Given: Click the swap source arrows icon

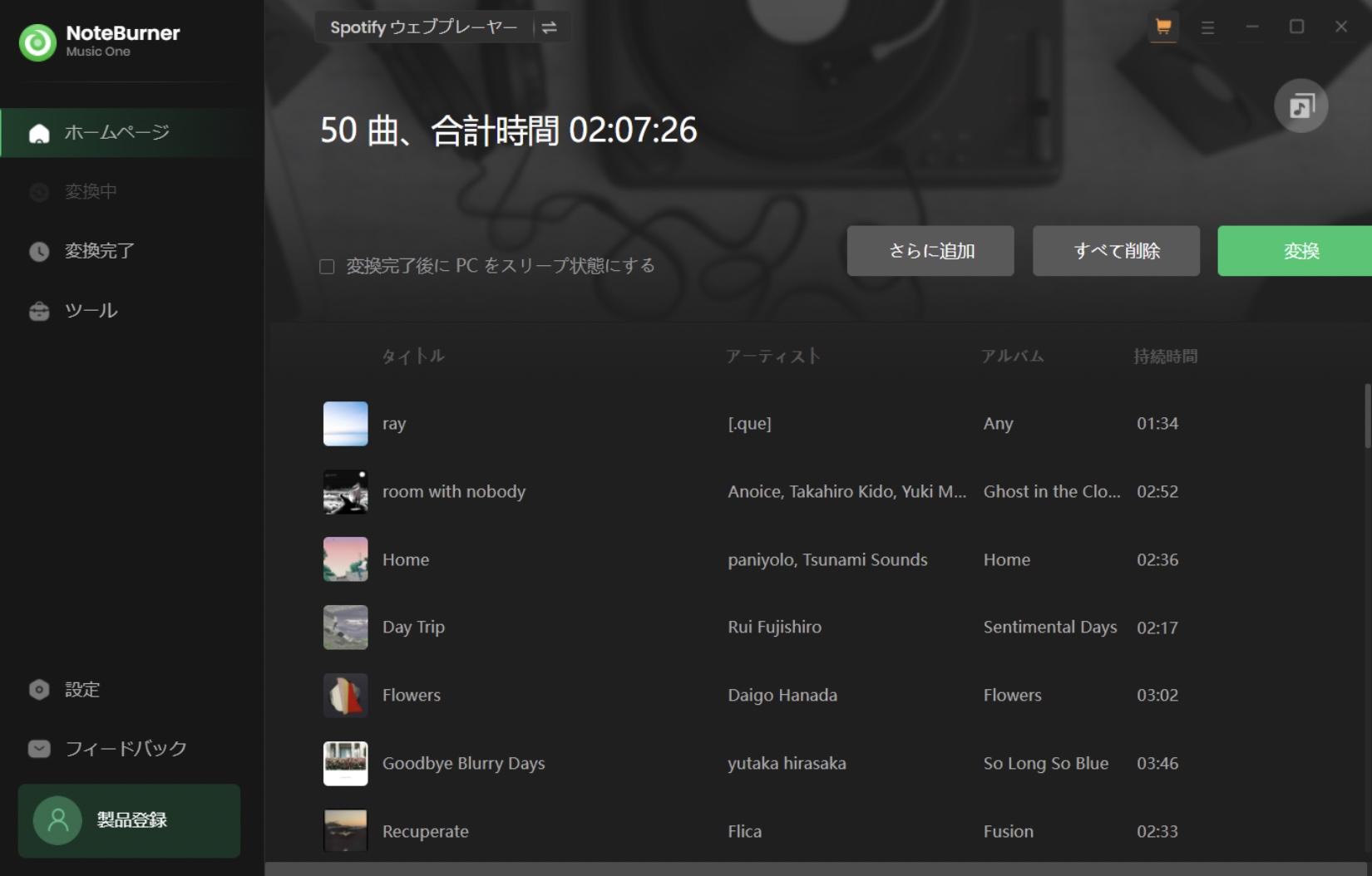Looking at the screenshot, I should (549, 27).
